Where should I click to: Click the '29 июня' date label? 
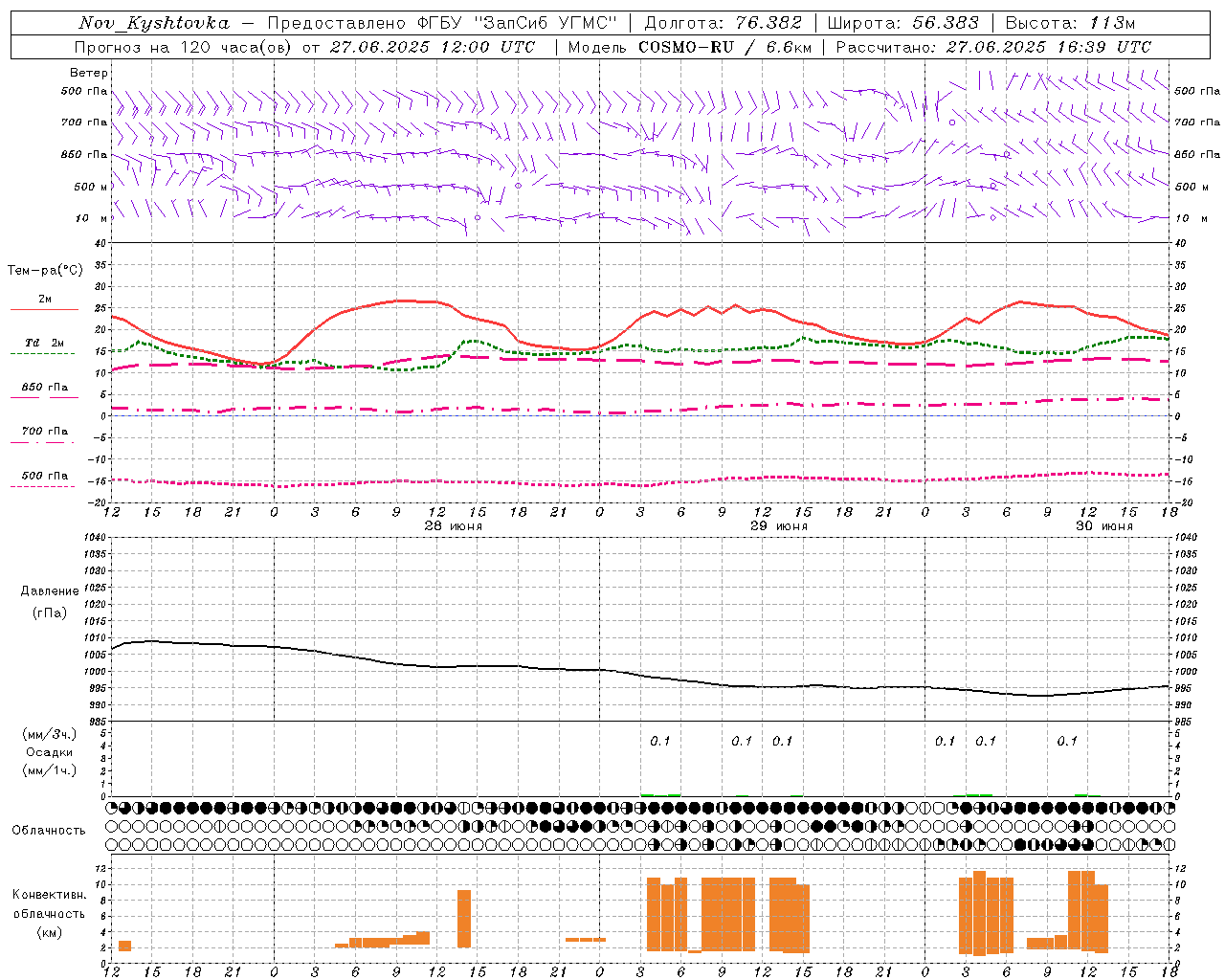click(778, 526)
